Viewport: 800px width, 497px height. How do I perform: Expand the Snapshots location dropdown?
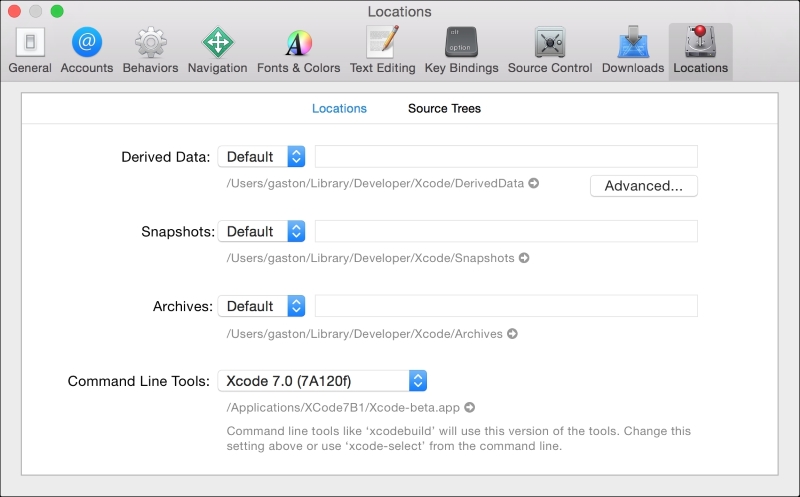[262, 231]
